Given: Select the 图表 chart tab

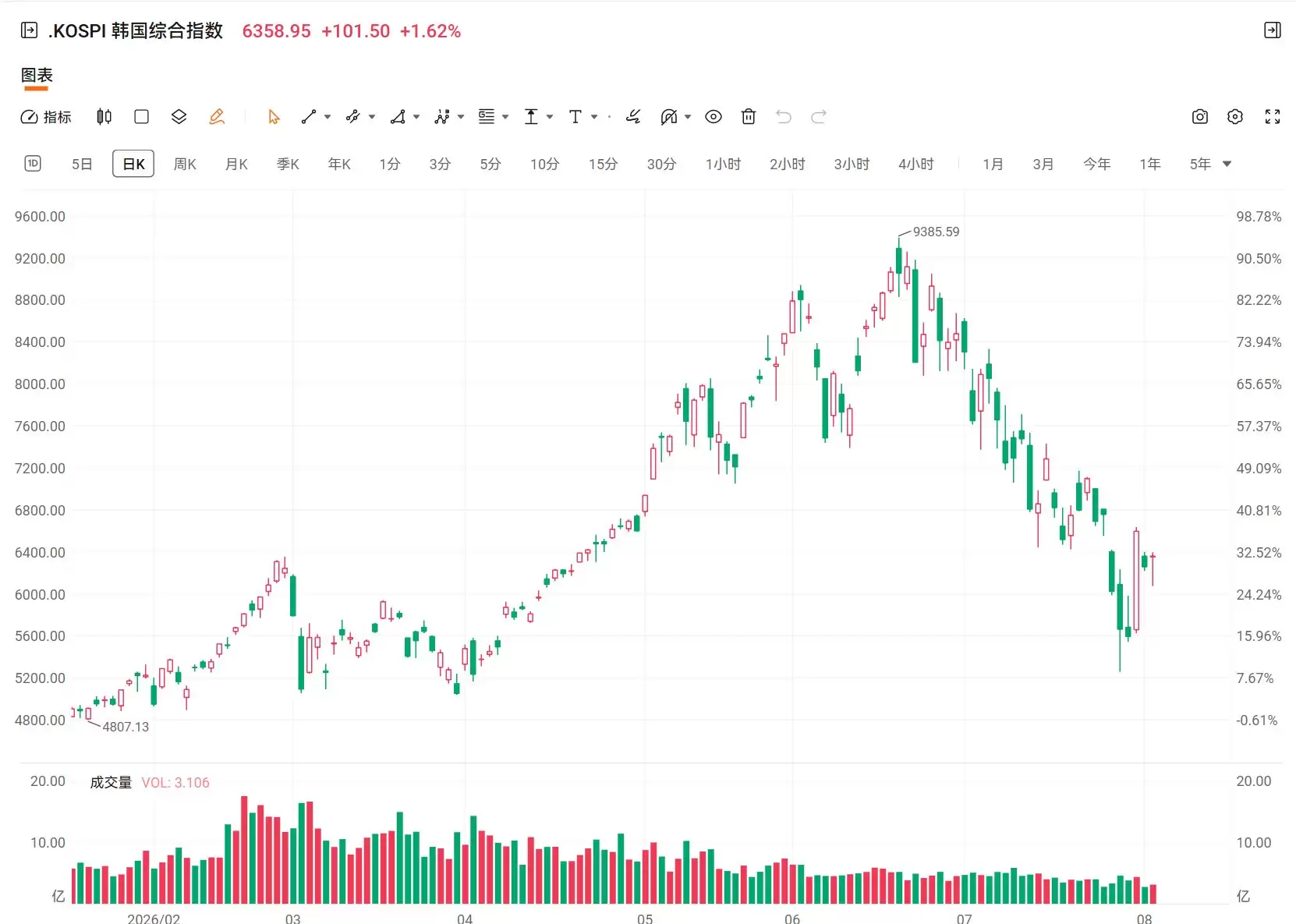Looking at the screenshot, I should pos(37,76).
